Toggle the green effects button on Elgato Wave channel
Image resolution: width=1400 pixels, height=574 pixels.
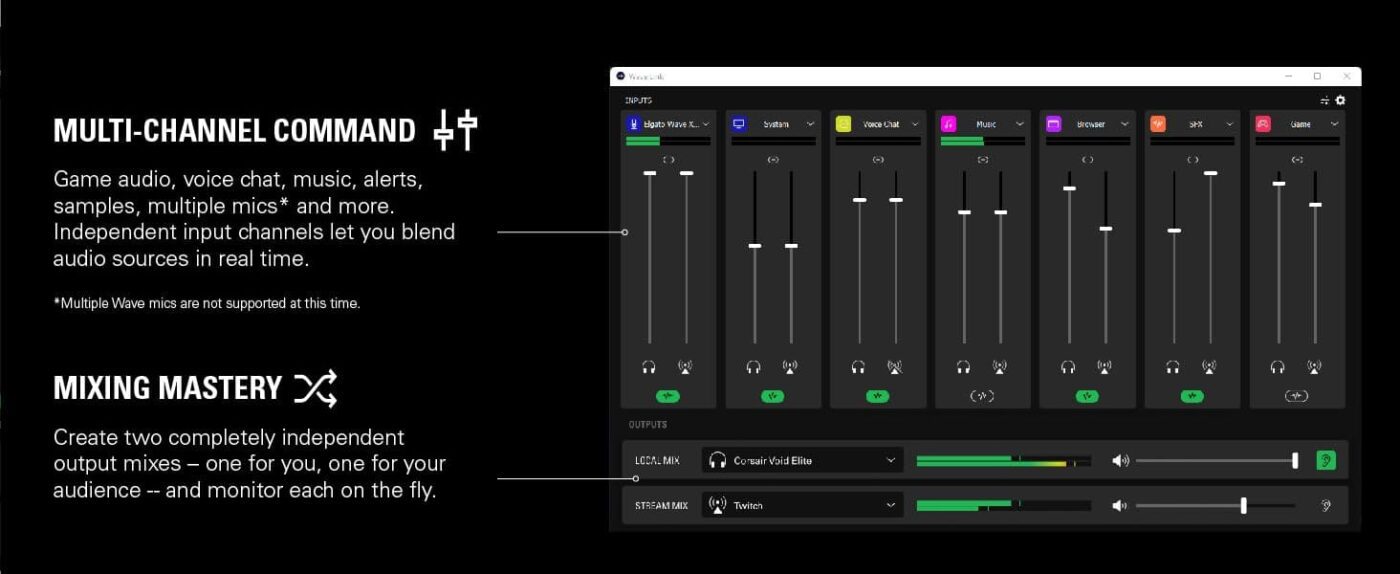coord(668,396)
